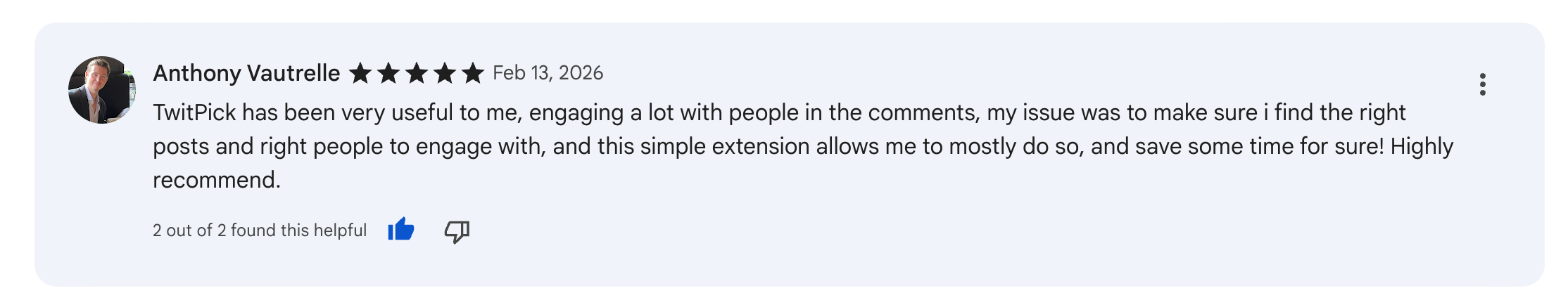This screenshot has width=1568, height=305.
Task: Click the second rating star
Action: point(388,73)
